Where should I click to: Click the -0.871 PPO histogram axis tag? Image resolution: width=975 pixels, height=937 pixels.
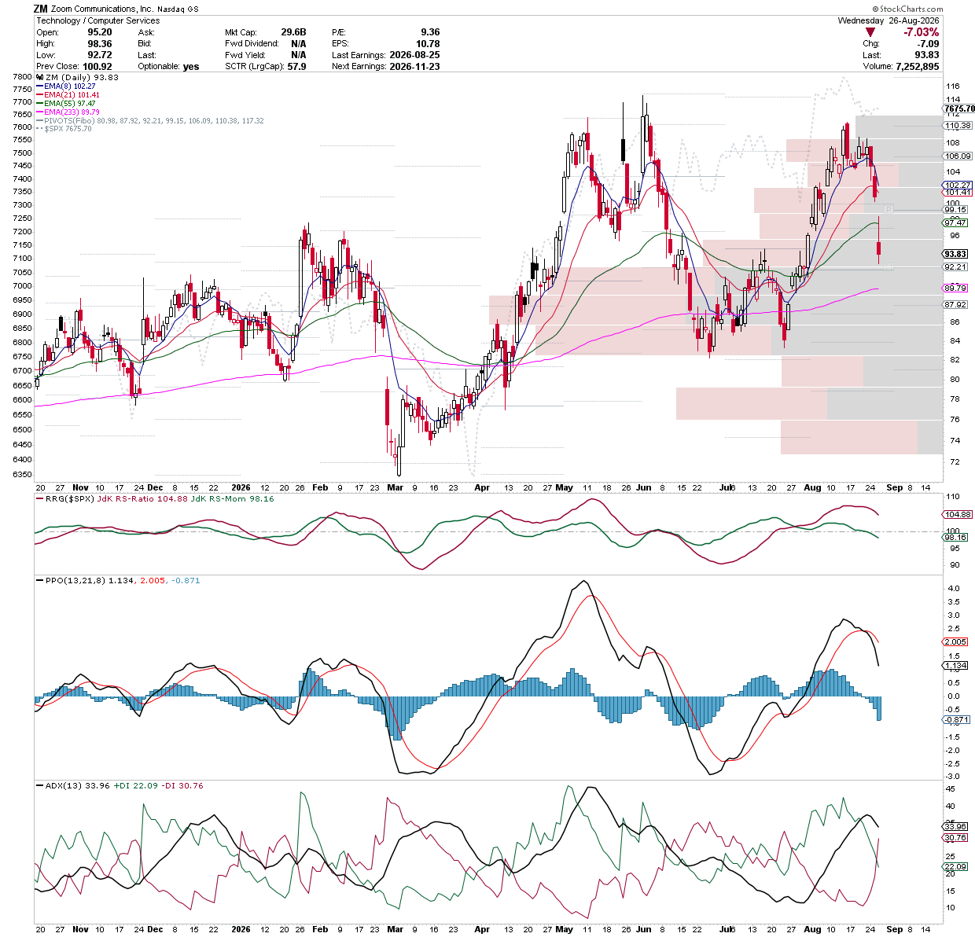[957, 720]
